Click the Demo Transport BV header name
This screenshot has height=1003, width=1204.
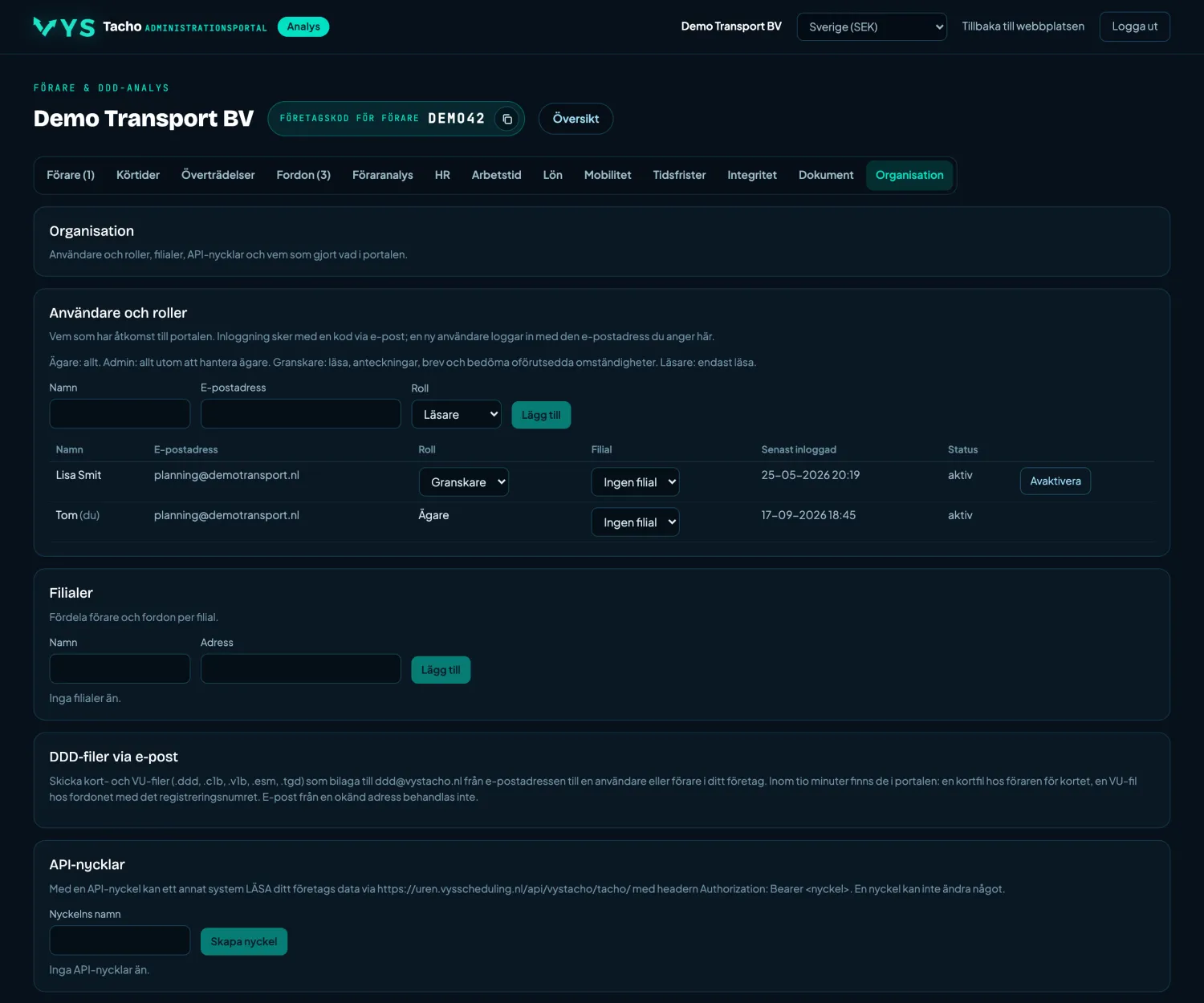click(731, 26)
